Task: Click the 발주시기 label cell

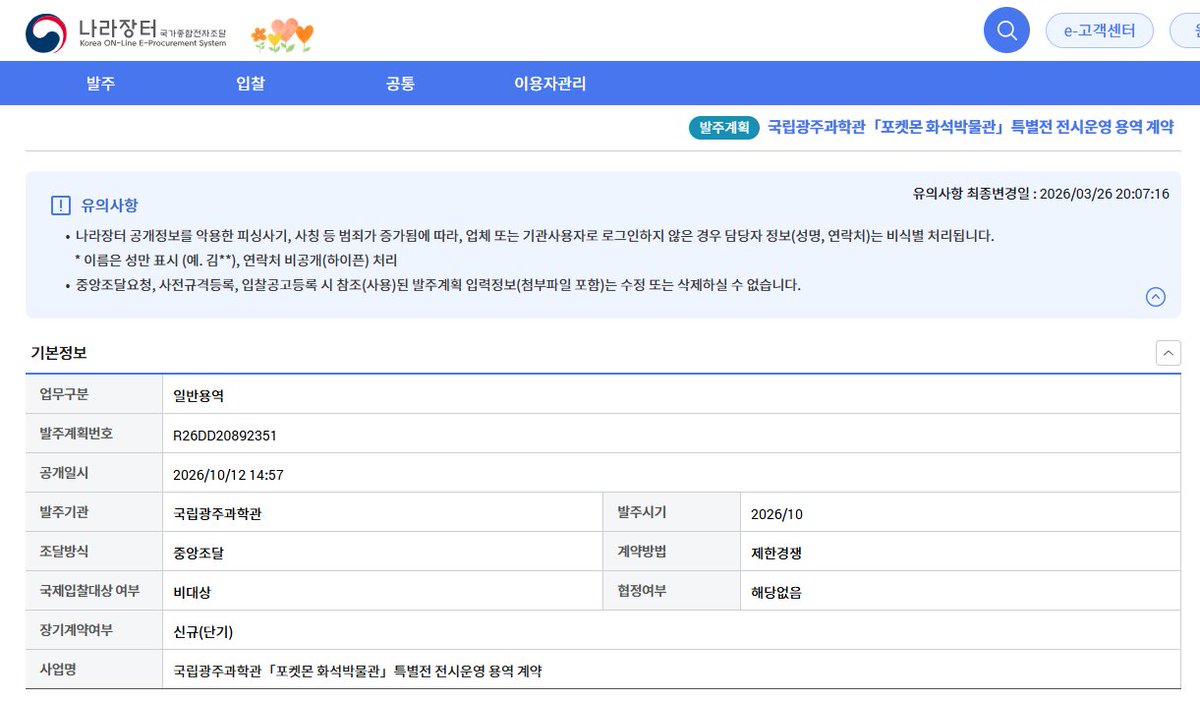Action: pyautogui.click(x=672, y=512)
